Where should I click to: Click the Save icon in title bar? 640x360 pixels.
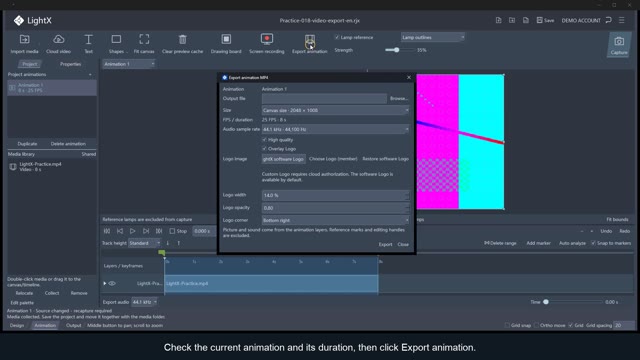point(540,20)
